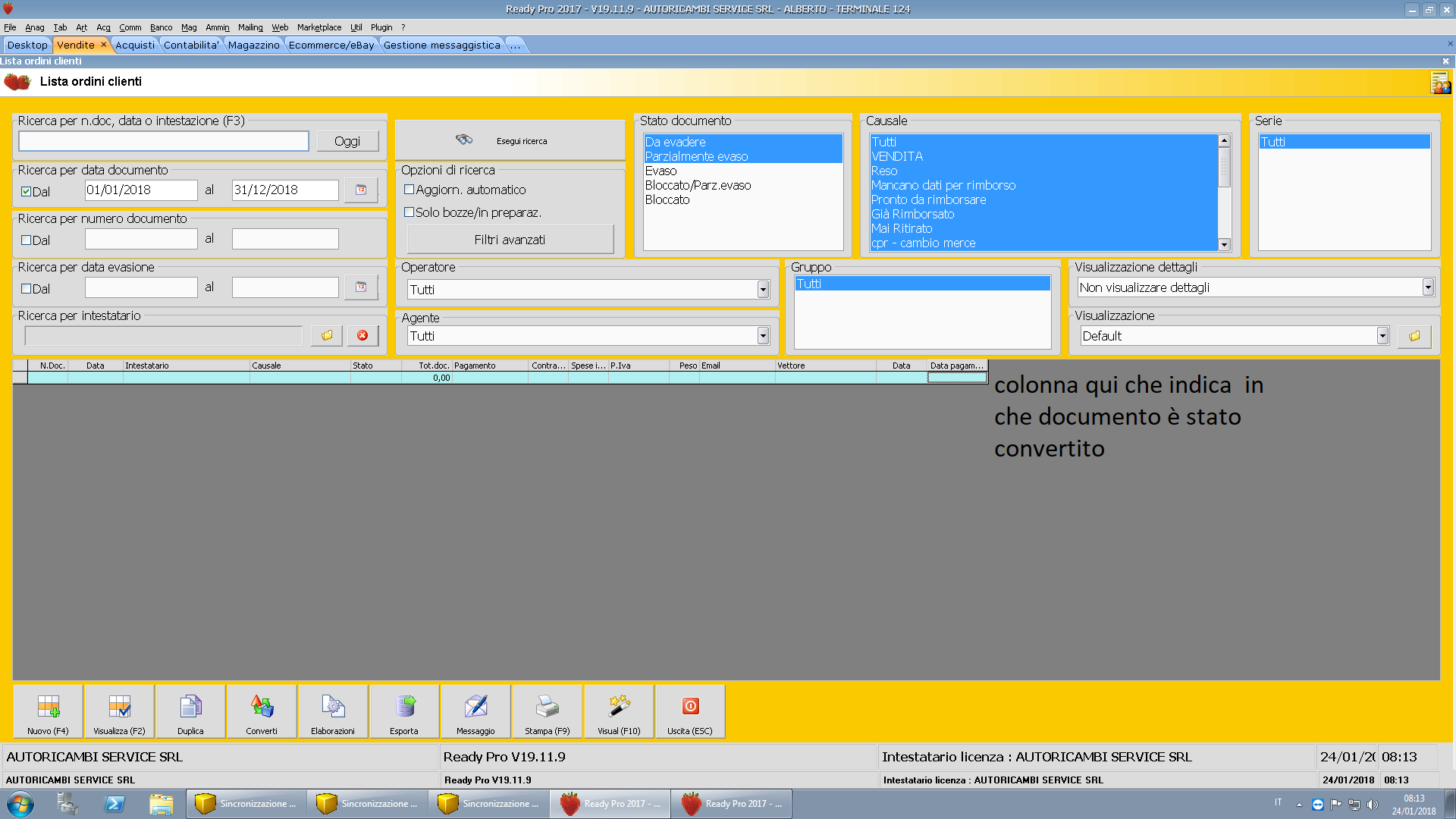Click volume speaker tray icon
The height and width of the screenshot is (819, 1456).
click(1372, 805)
